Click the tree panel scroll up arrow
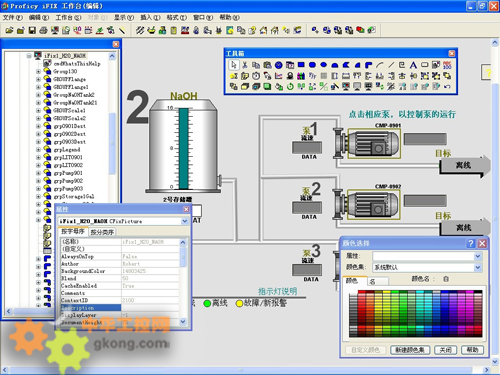 point(112,56)
